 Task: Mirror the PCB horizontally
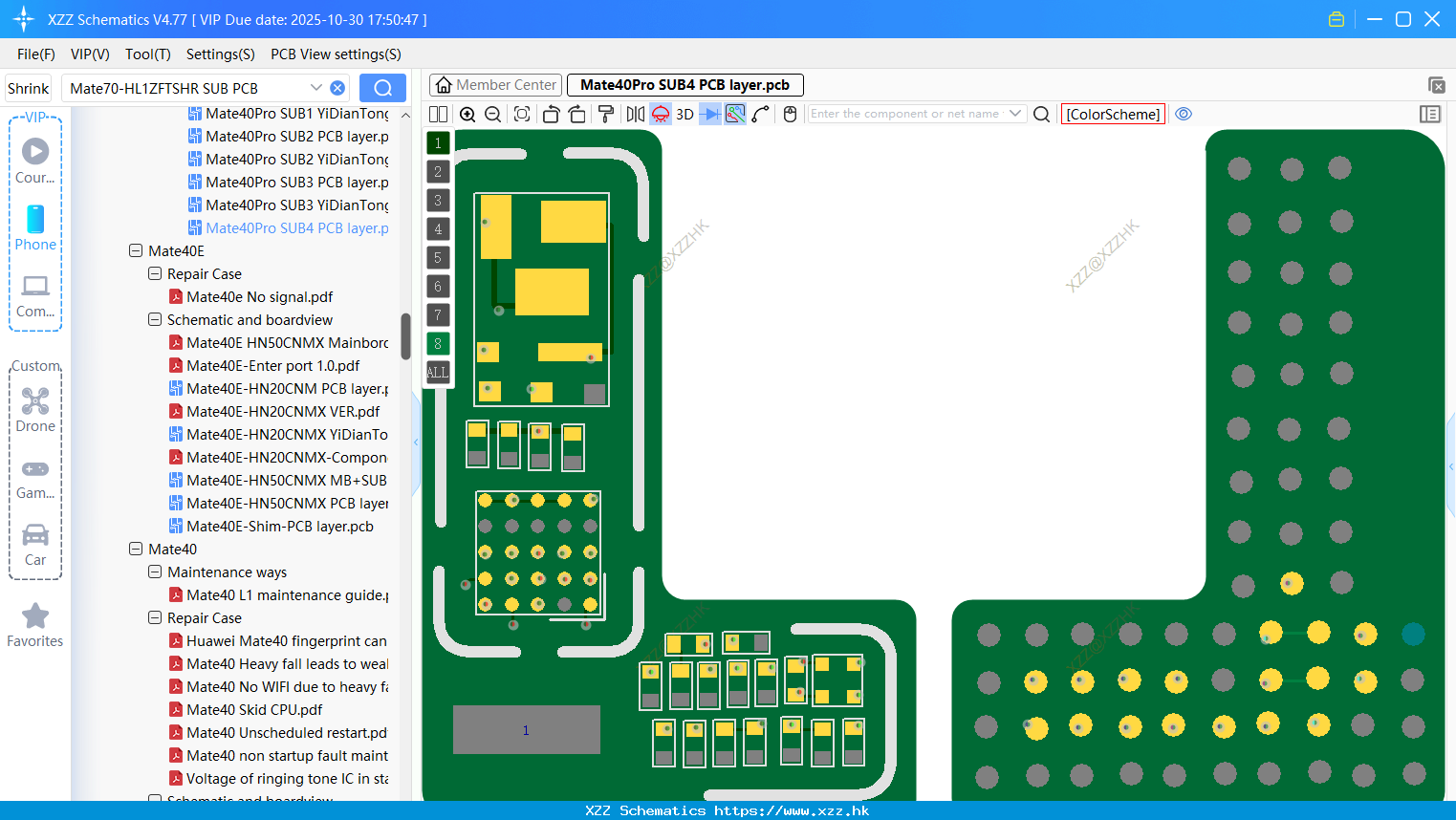635,114
